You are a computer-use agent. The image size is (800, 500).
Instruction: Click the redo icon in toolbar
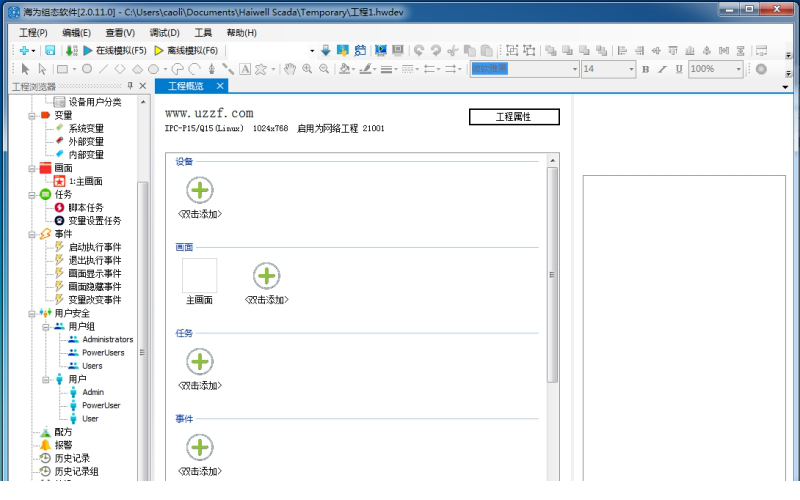pyautogui.click(x=436, y=50)
